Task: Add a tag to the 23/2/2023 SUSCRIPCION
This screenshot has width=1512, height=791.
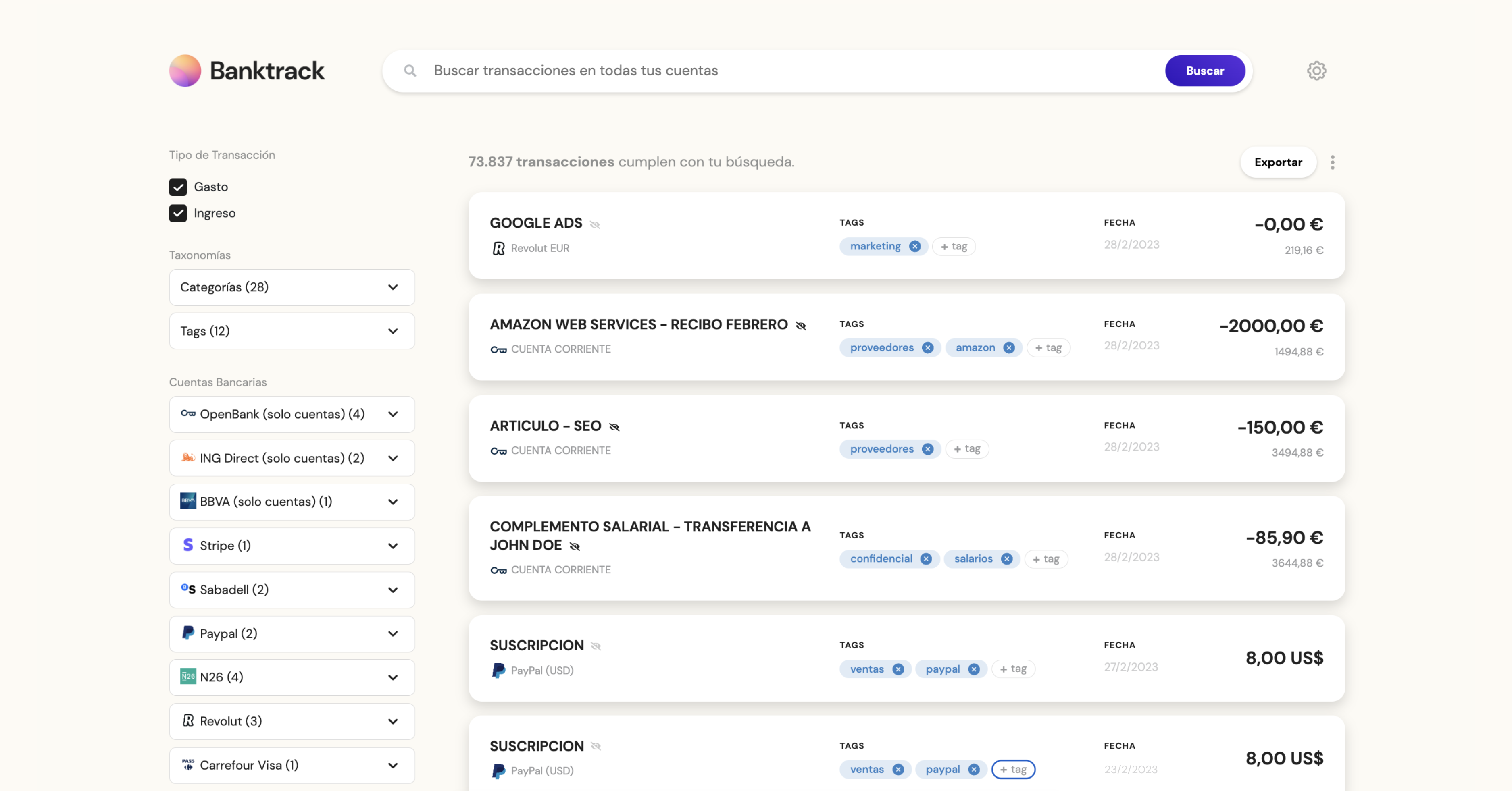Action: pyautogui.click(x=1013, y=769)
